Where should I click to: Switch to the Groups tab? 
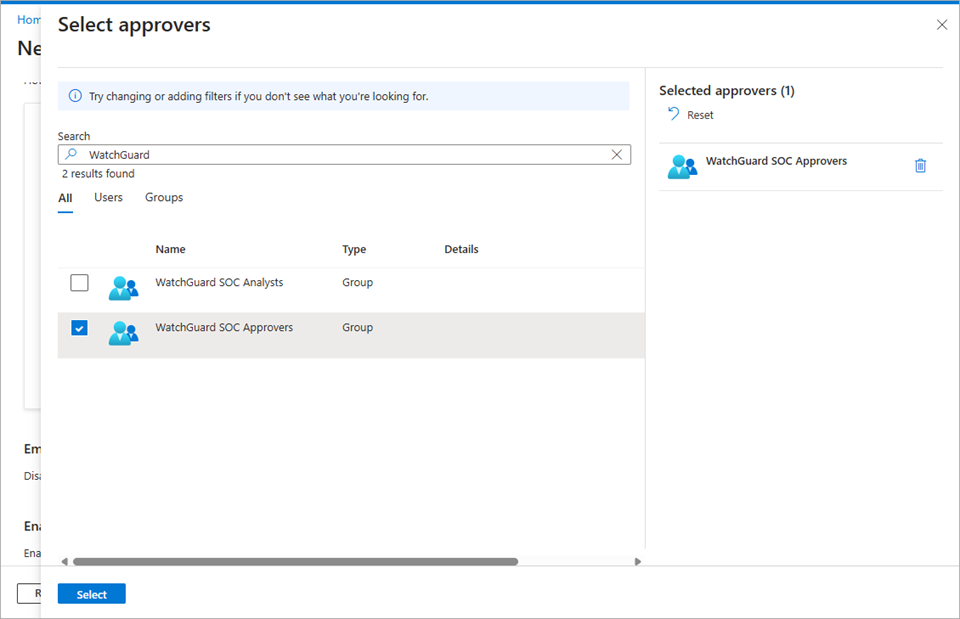point(163,197)
